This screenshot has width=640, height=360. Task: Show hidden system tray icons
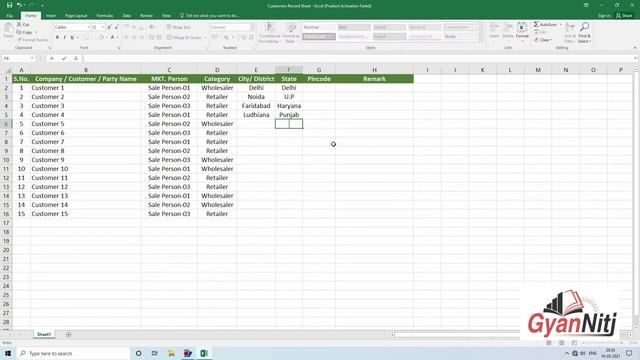[567, 353]
